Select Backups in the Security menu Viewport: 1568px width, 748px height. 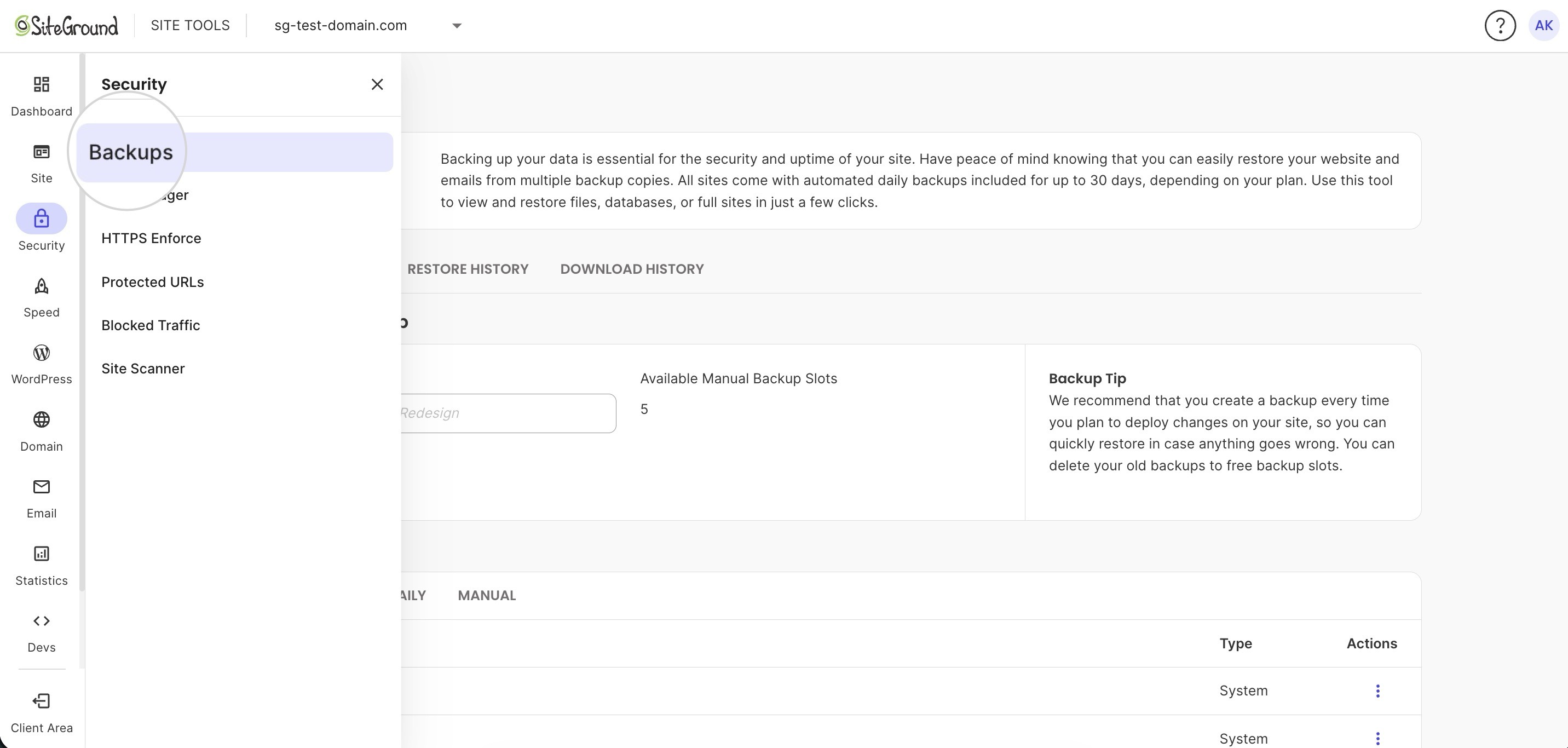tap(235, 152)
